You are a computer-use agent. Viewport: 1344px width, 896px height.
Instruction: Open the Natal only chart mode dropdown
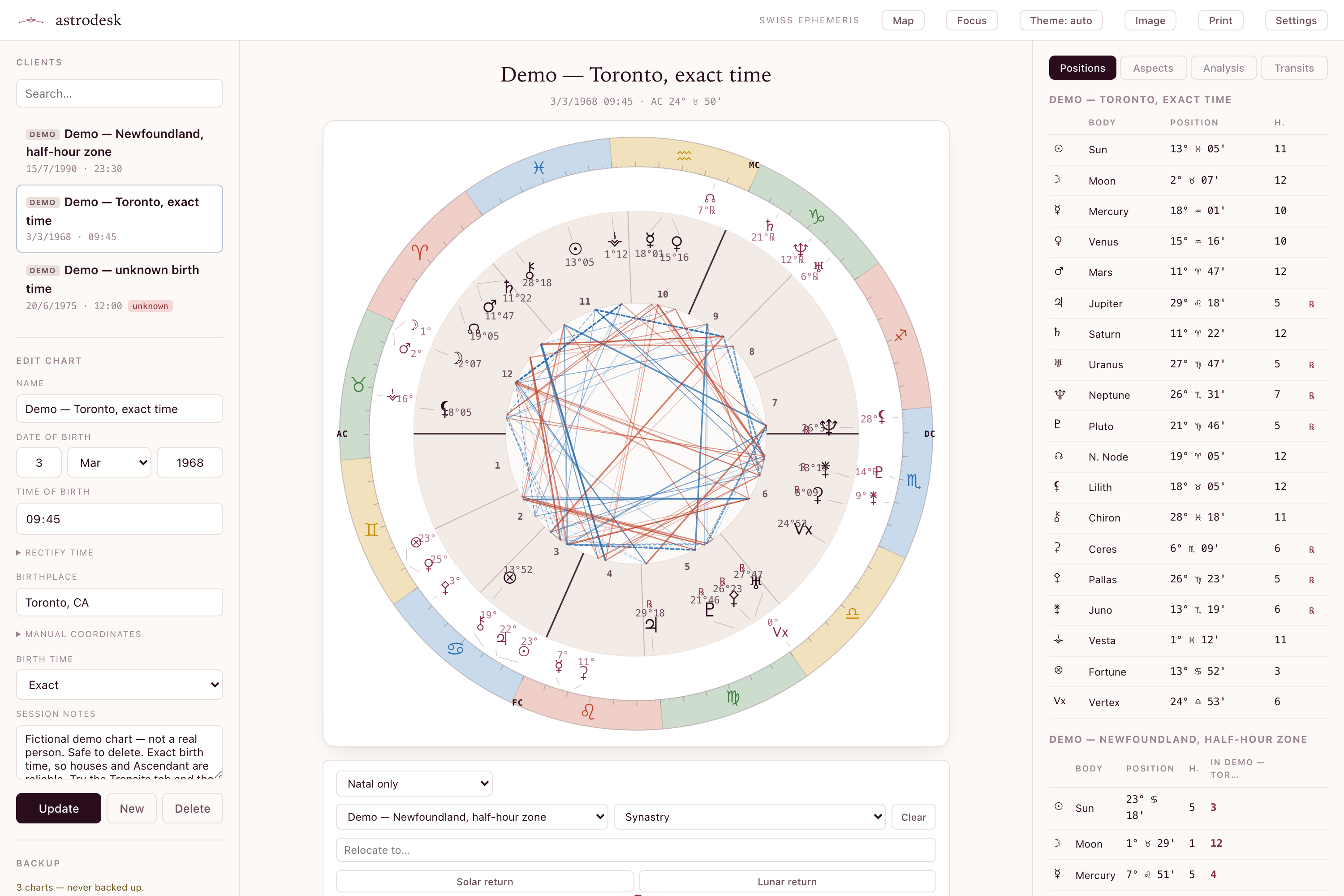click(414, 784)
